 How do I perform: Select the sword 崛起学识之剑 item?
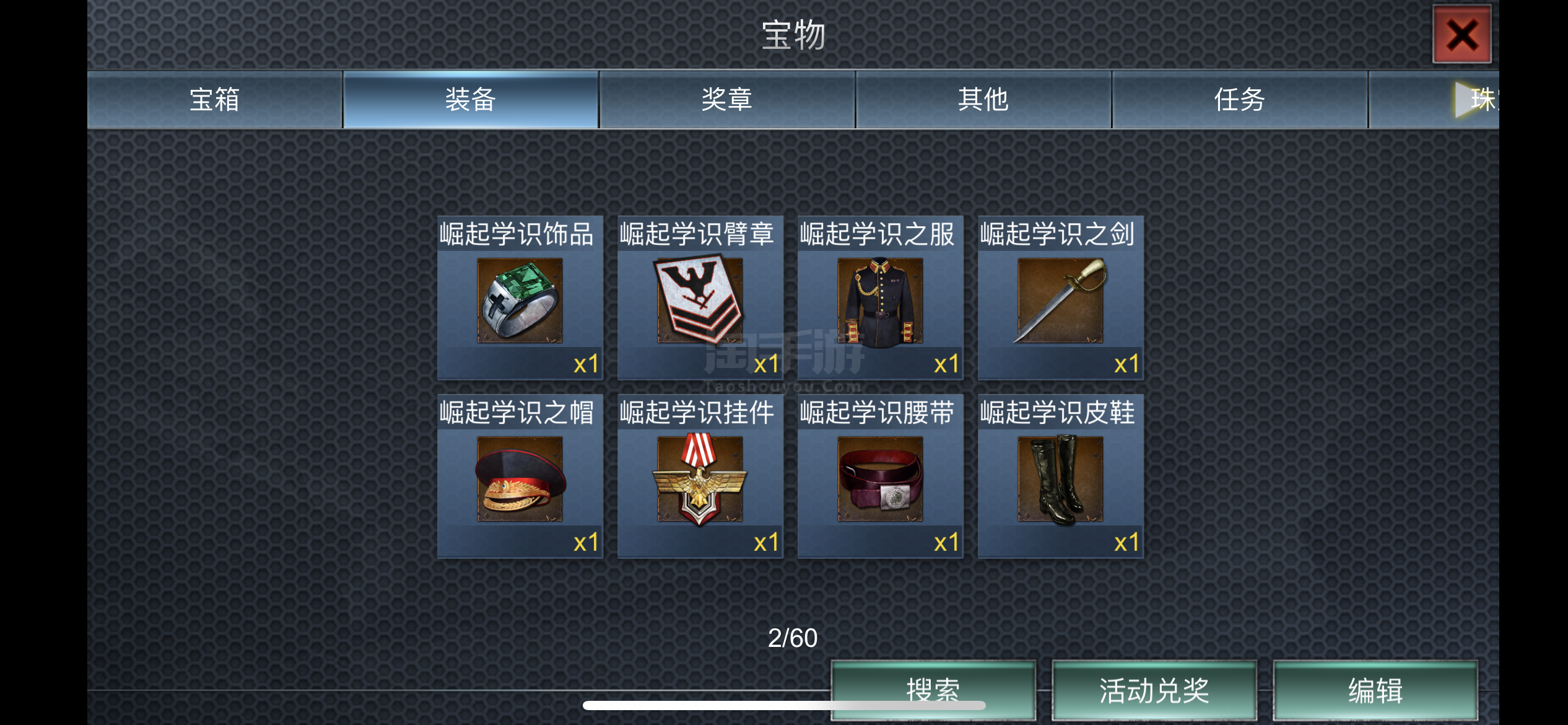pyautogui.click(x=1060, y=297)
